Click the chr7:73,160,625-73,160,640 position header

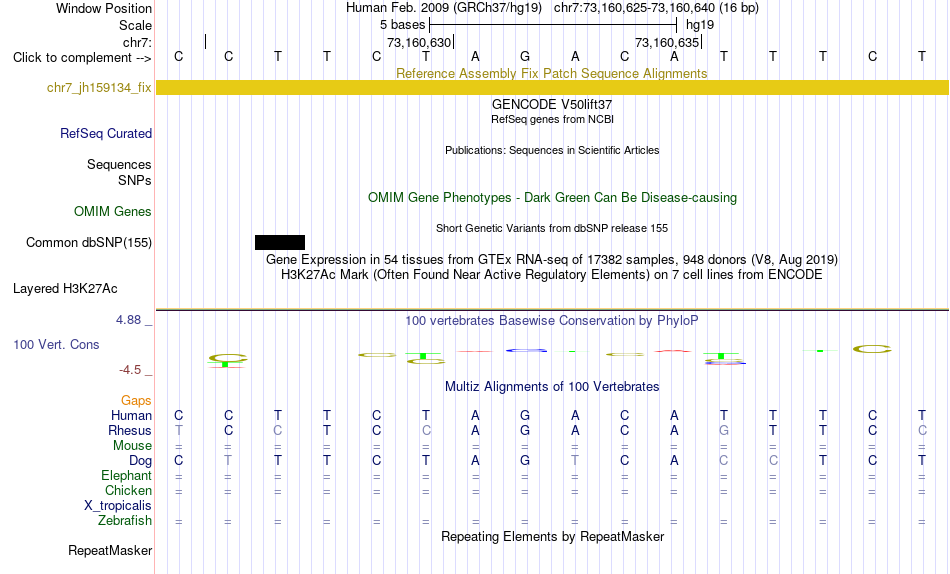pyautogui.click(x=656, y=8)
